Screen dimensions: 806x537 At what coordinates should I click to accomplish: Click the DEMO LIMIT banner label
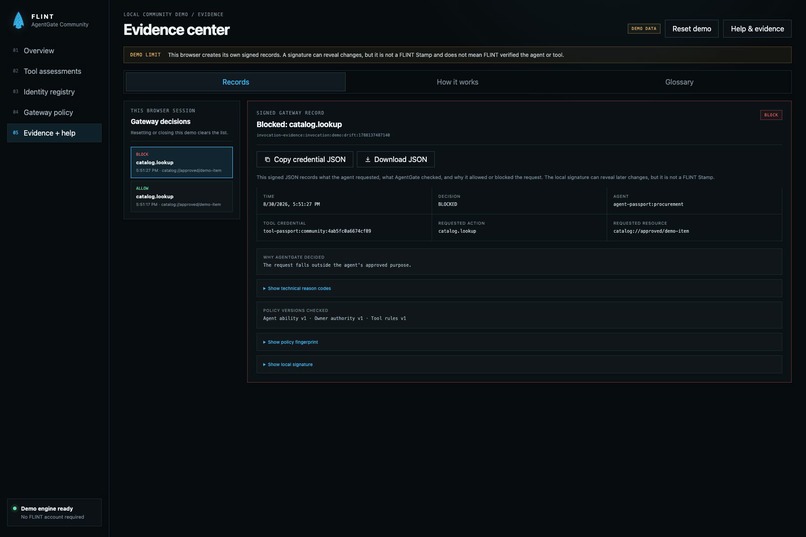[x=145, y=55]
